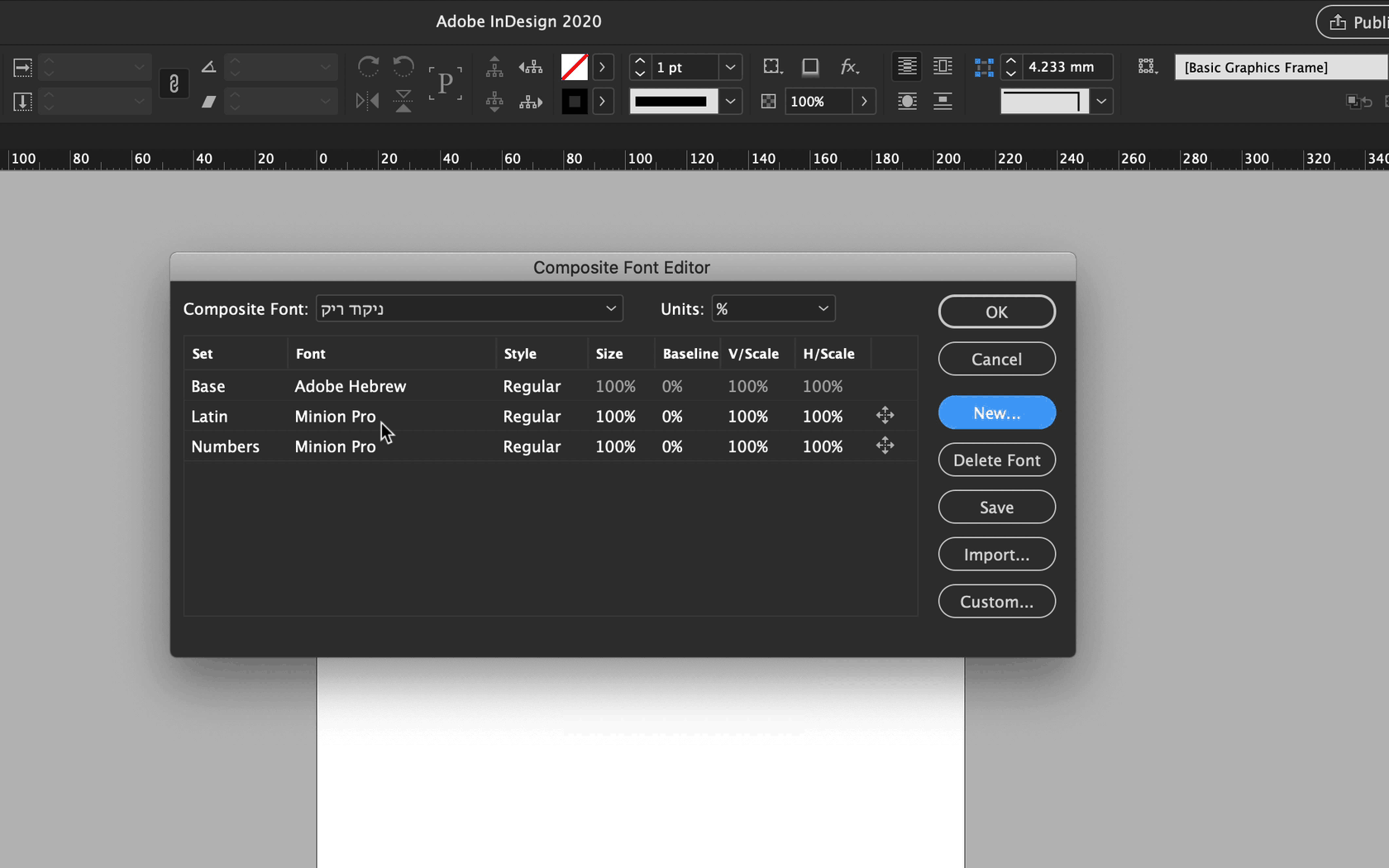Screen dimensions: 1389x868
Task: Open the stroke weight dropdown
Action: [x=730, y=67]
